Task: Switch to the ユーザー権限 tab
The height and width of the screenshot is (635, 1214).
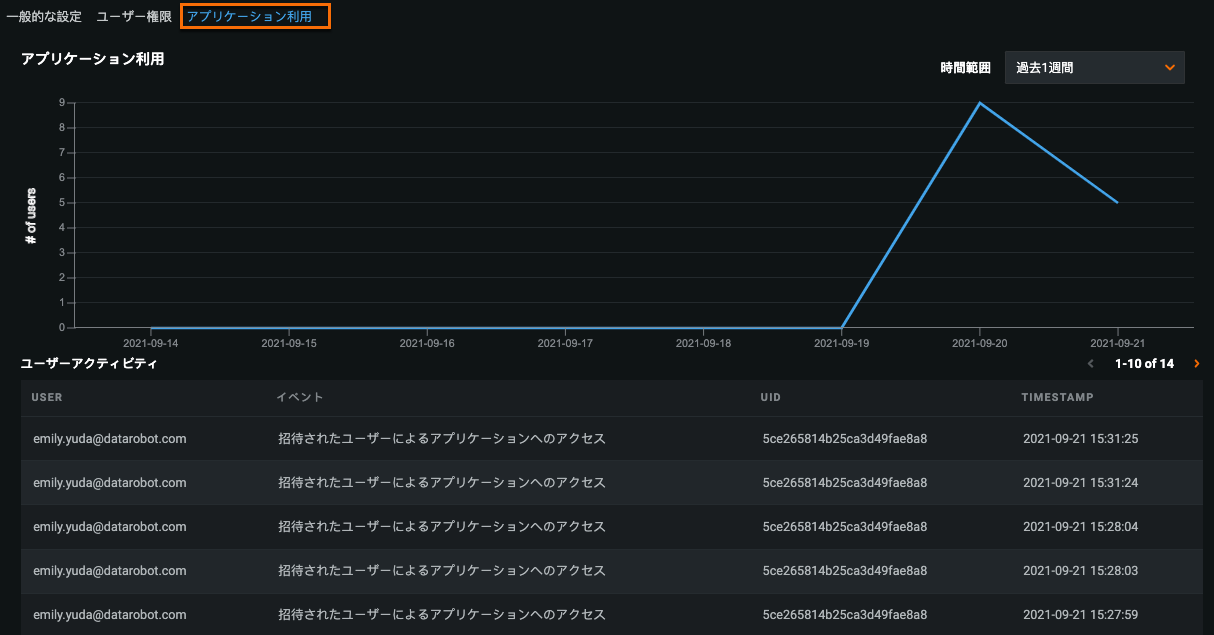Action: click(134, 17)
